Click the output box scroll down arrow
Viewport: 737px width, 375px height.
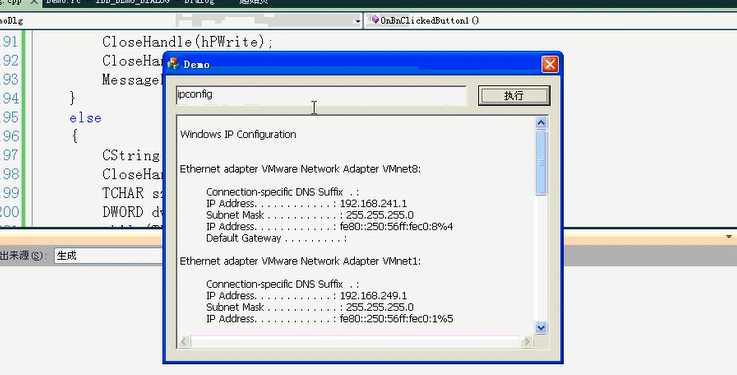(541, 328)
